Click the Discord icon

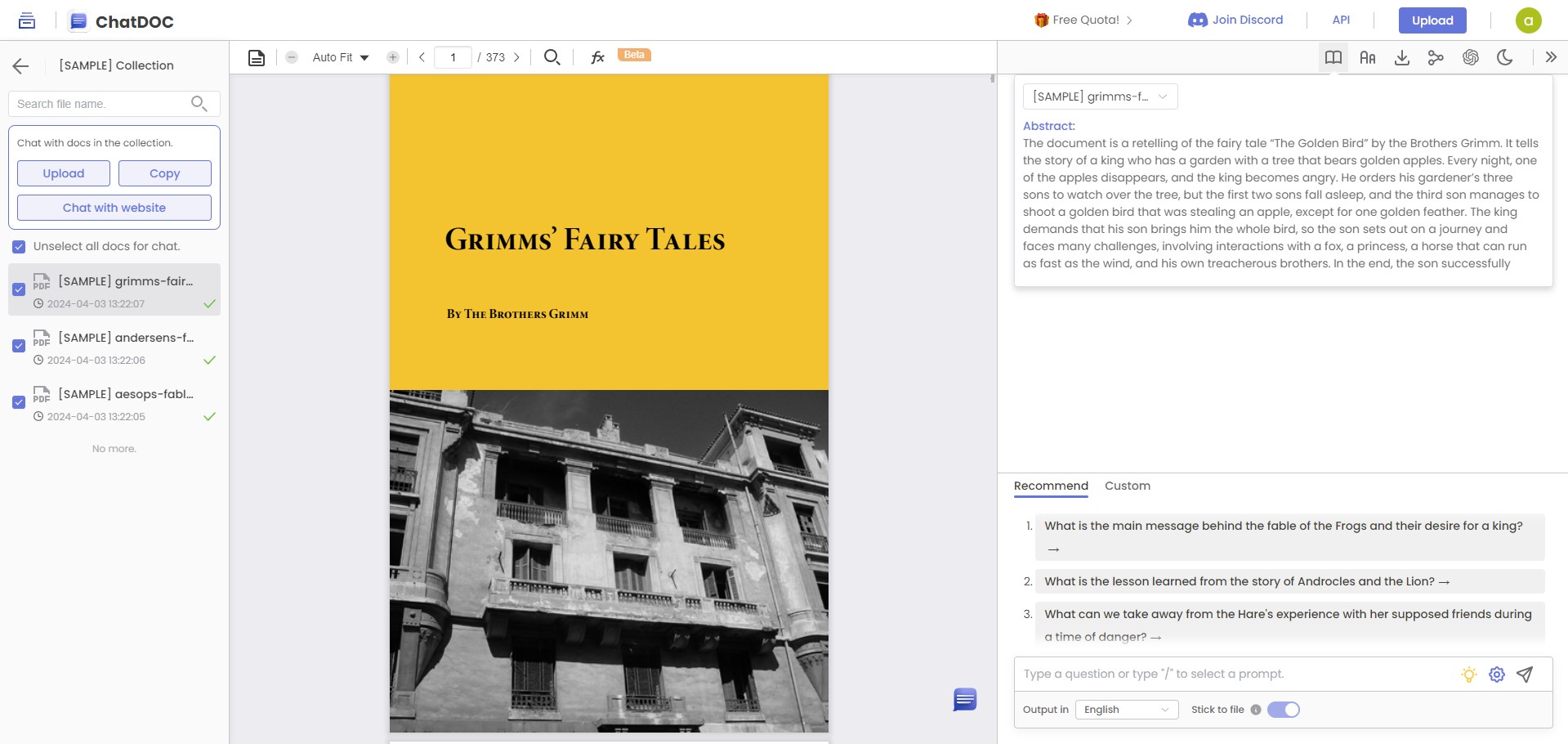[1198, 20]
